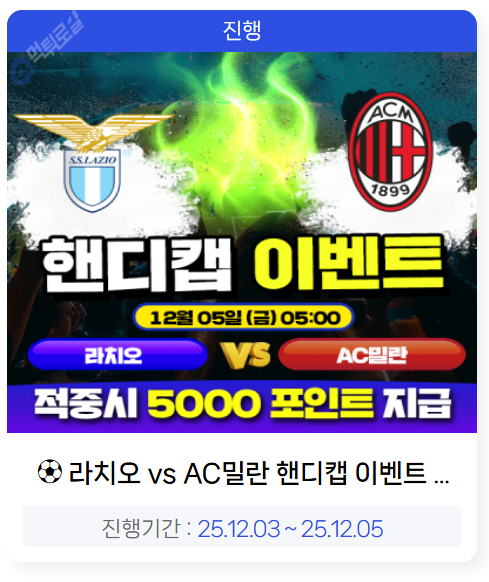Image resolution: width=489 pixels, height=582 pixels.
Task: Select the red AC밀란 team pill
Action: tap(372, 355)
